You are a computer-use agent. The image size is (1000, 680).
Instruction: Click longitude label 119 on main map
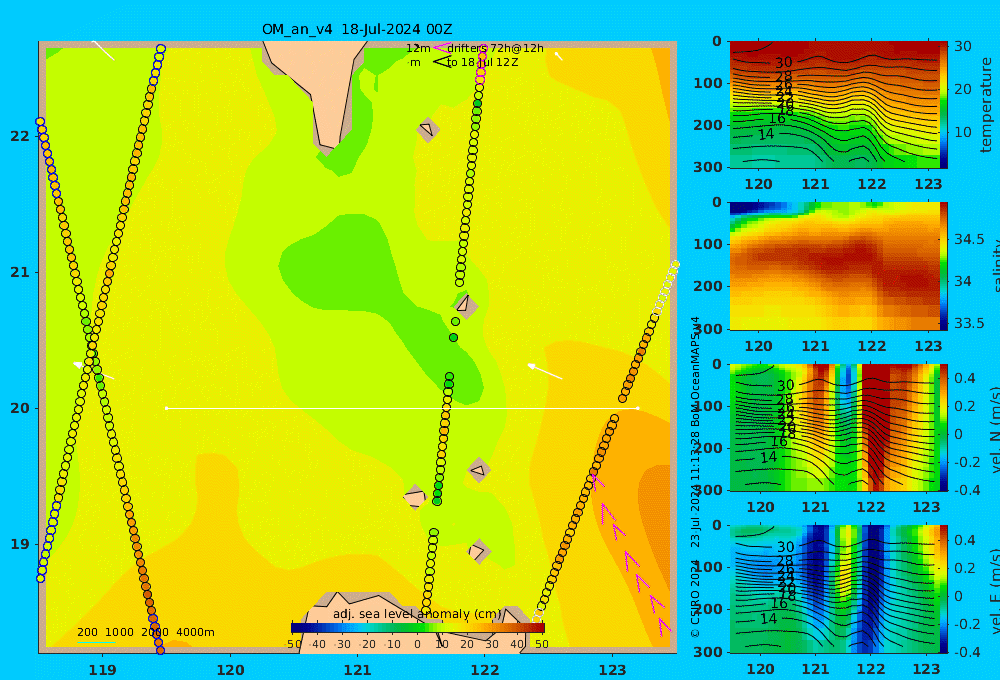tap(102, 670)
